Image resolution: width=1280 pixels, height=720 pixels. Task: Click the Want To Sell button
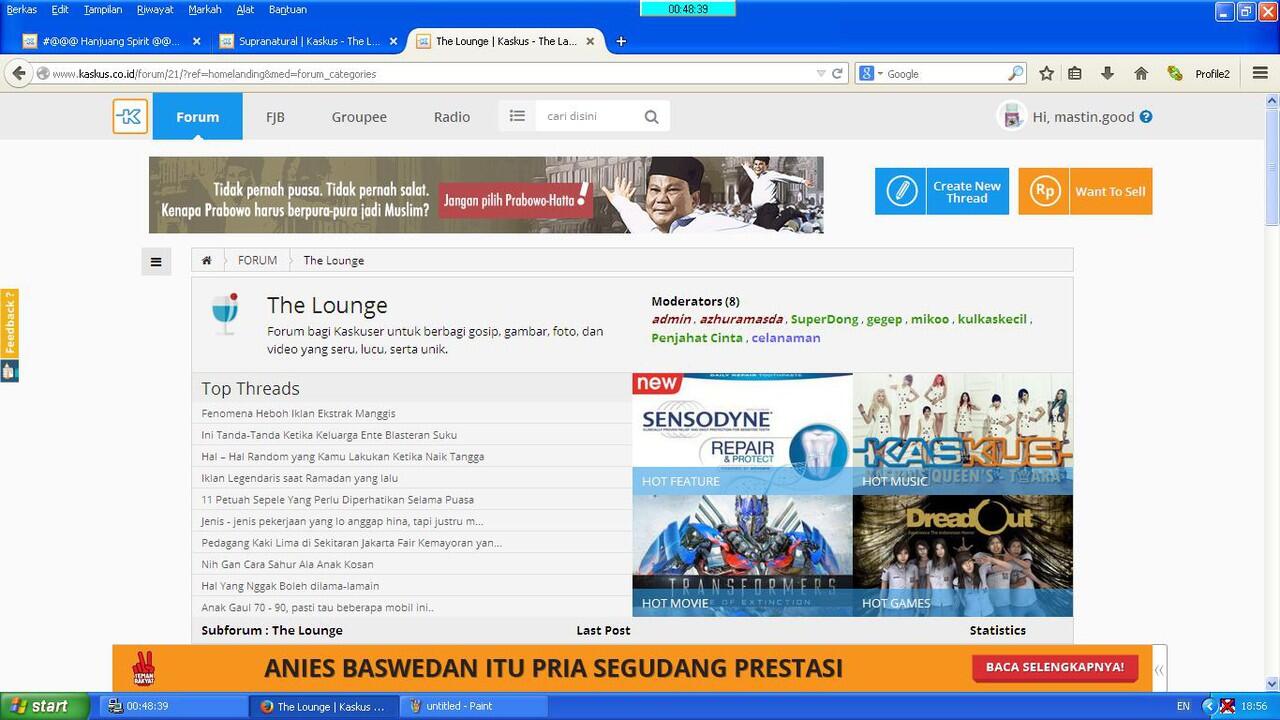click(1085, 191)
